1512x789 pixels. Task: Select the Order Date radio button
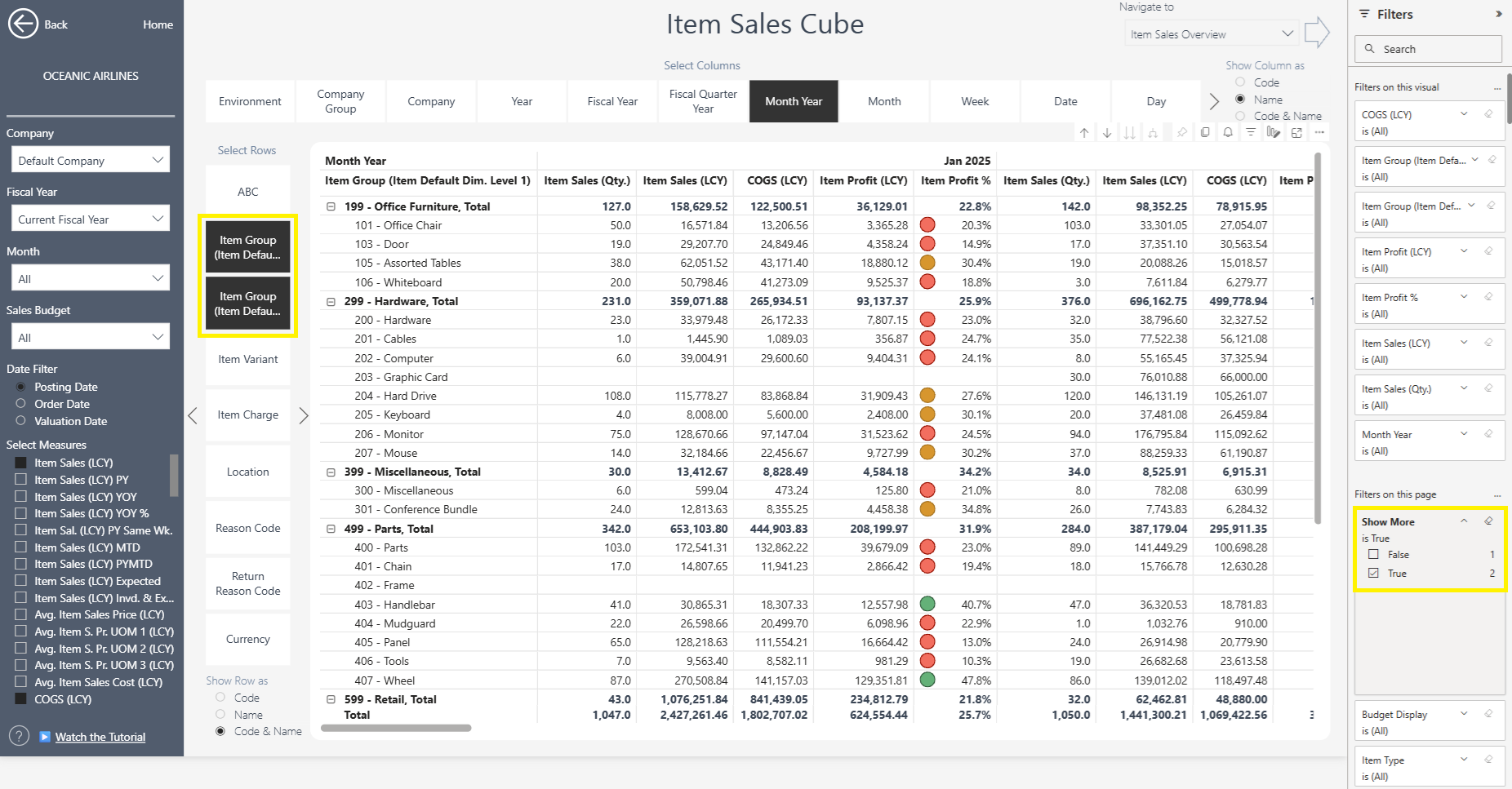point(21,404)
